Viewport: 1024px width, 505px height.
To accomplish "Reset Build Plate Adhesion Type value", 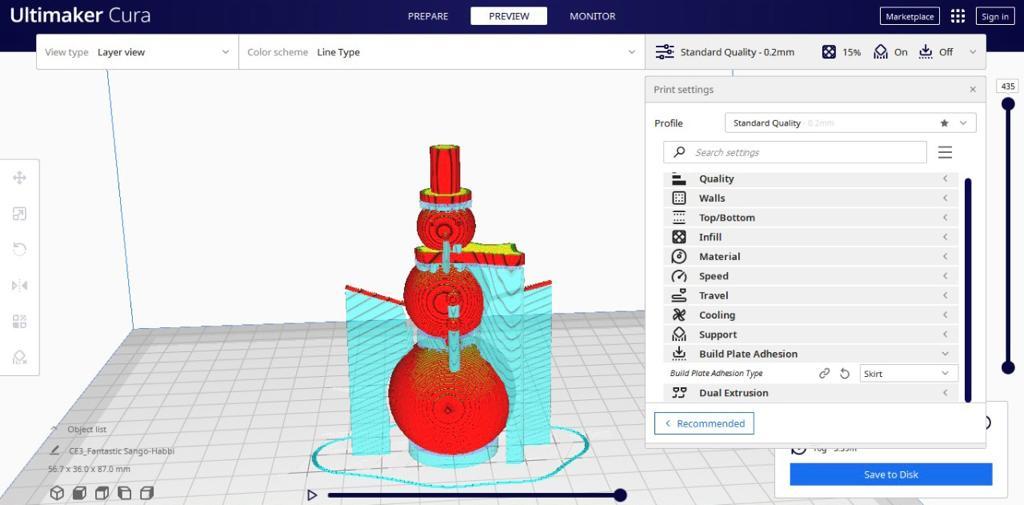I will point(844,374).
